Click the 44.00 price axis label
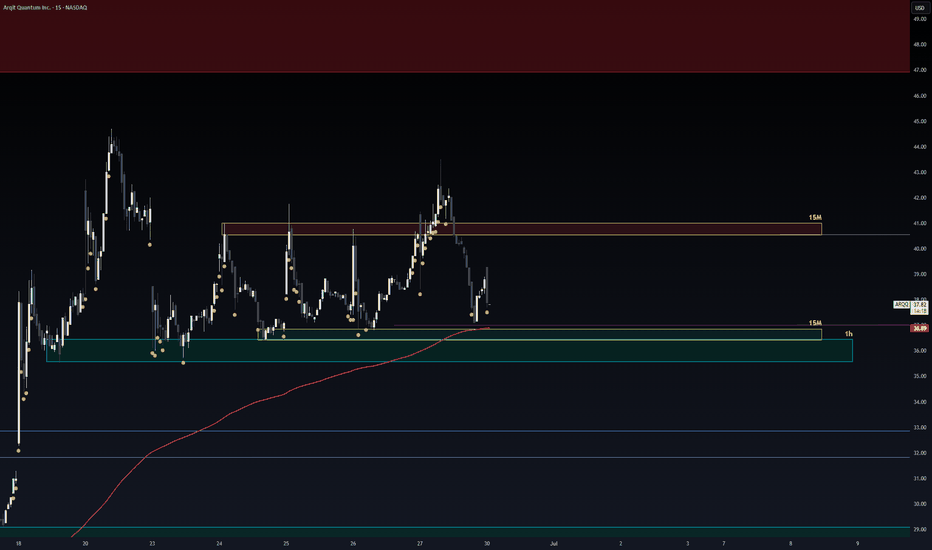 [x=920, y=147]
